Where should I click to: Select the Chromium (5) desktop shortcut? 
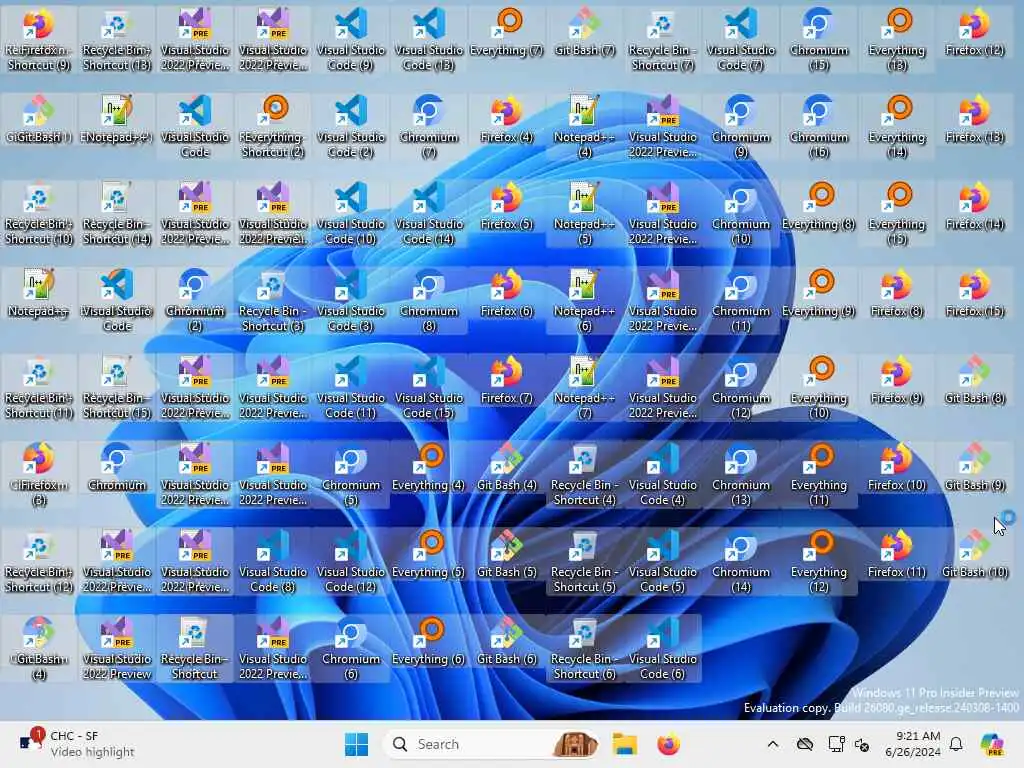351,474
